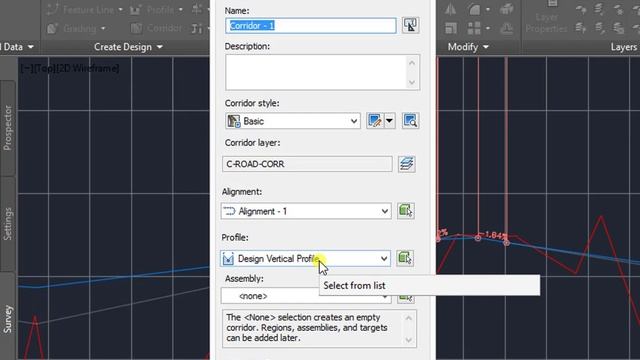Click the Layers panel title
This screenshot has width=640, height=360.
(x=624, y=47)
